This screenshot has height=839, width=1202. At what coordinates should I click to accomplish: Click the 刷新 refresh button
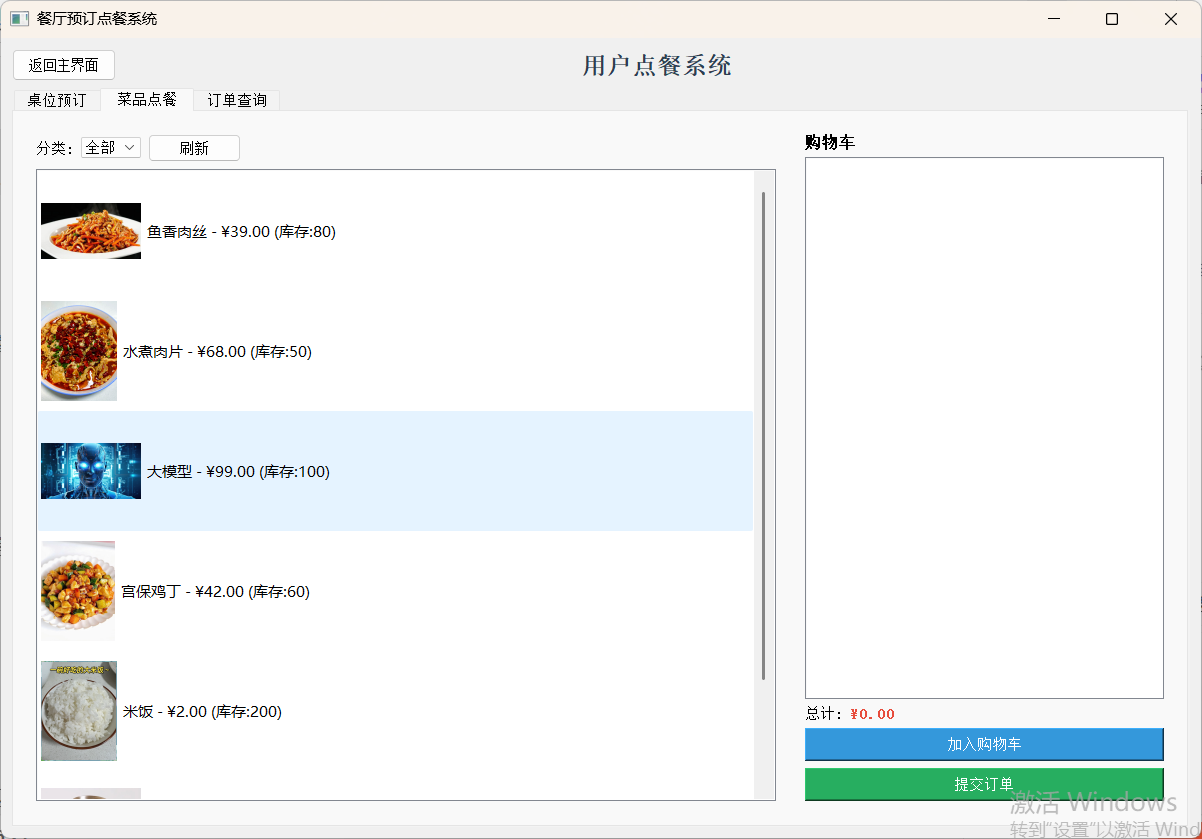click(x=193, y=147)
